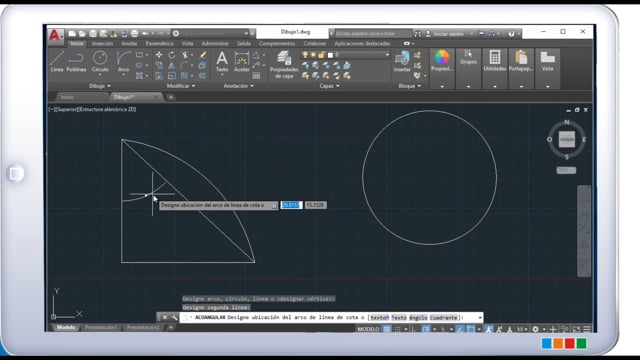Open the Propiedades color wheel panel
Image resolution: width=640 pixels, height=360 pixels.
tap(442, 68)
